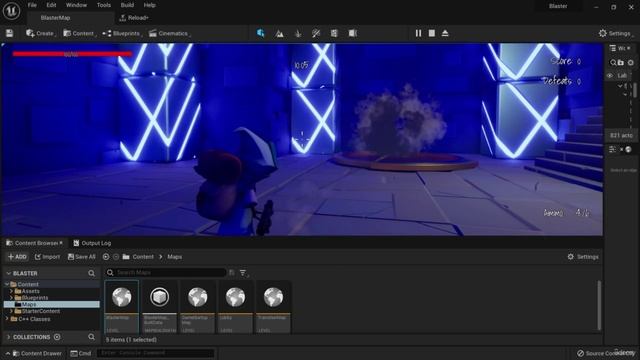The image size is (640, 360).
Task: Expand the Assets folder
Action: 11,291
